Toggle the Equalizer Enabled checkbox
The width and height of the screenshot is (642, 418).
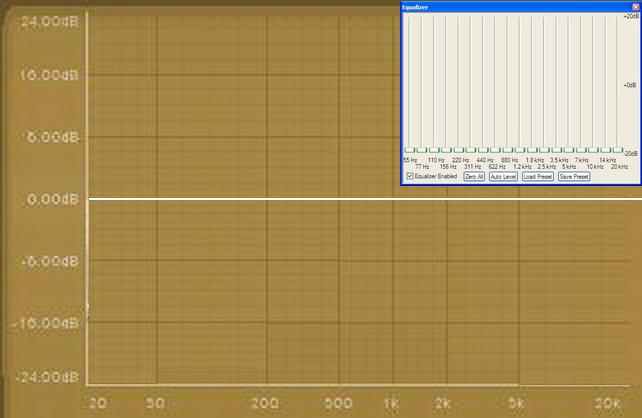click(410, 176)
